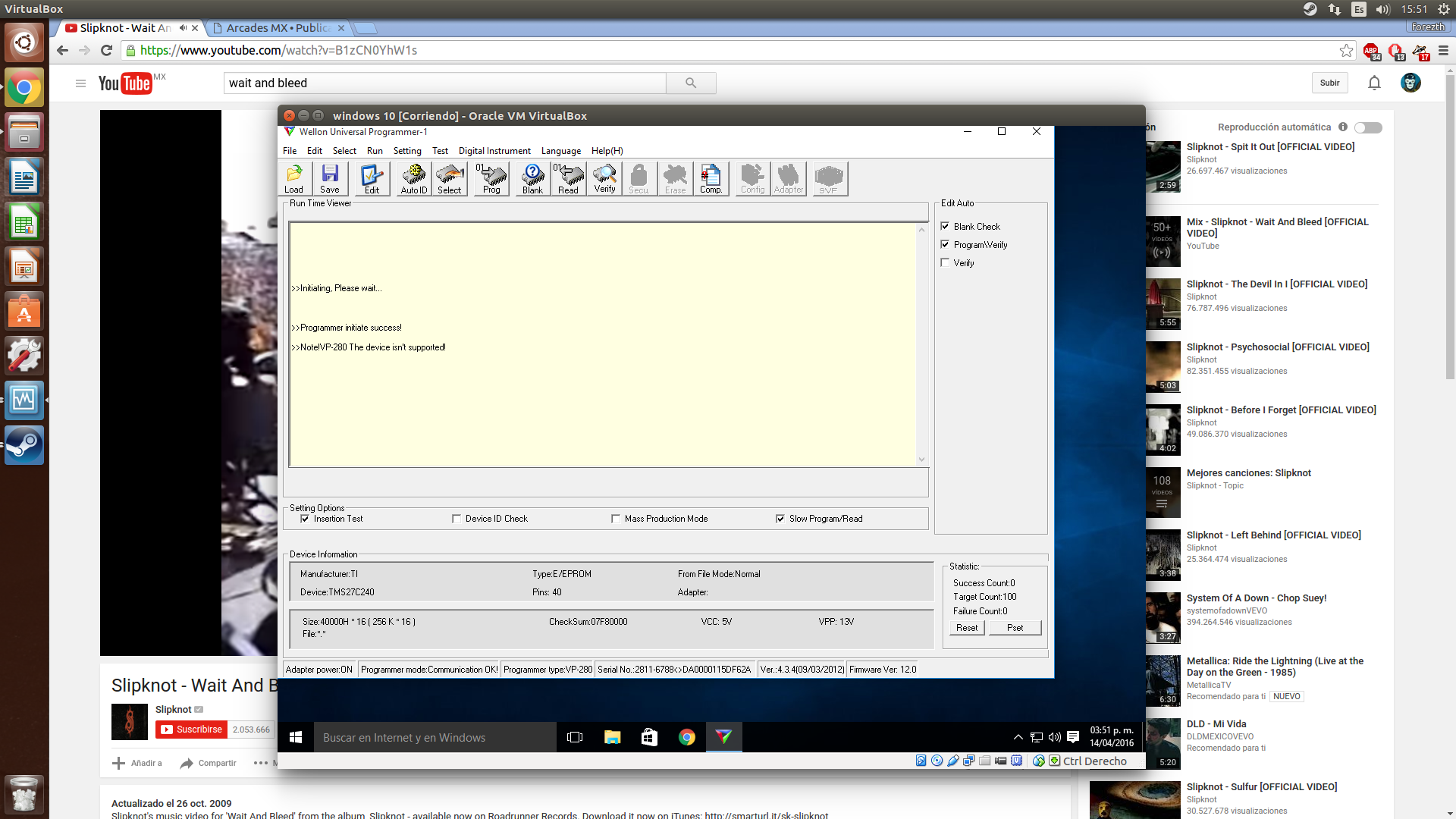The image size is (1456, 819).
Task: Uncheck the Blank Check checkbox
Action: point(945,226)
